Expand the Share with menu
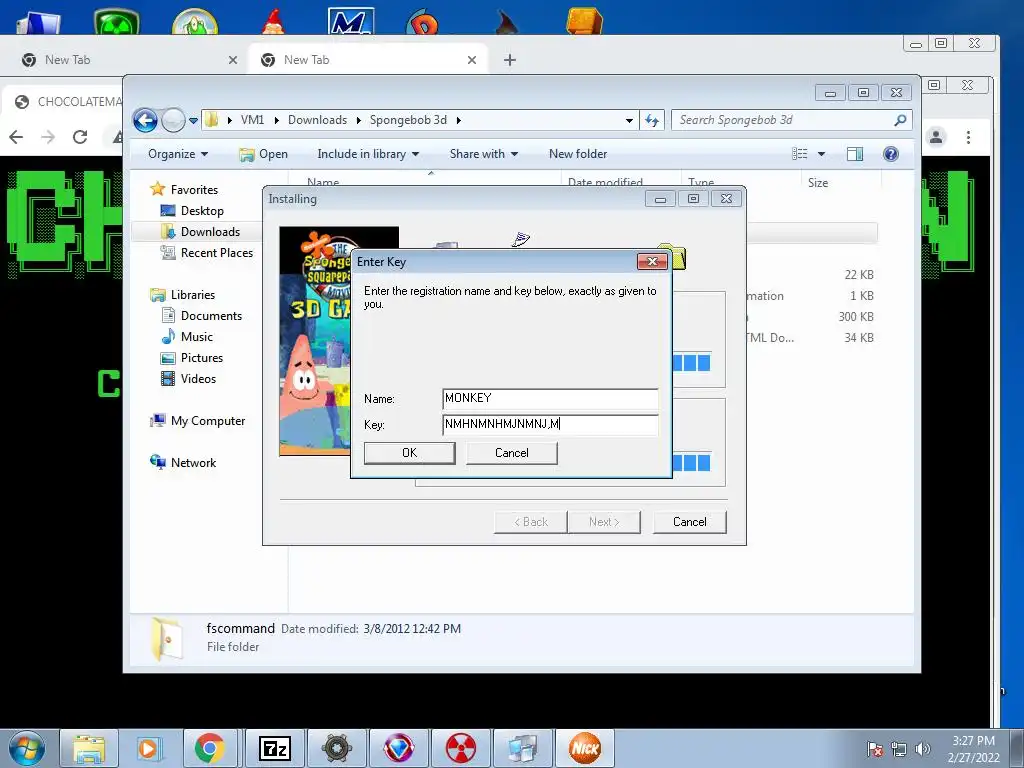Viewport: 1024px width, 768px height. coord(483,154)
